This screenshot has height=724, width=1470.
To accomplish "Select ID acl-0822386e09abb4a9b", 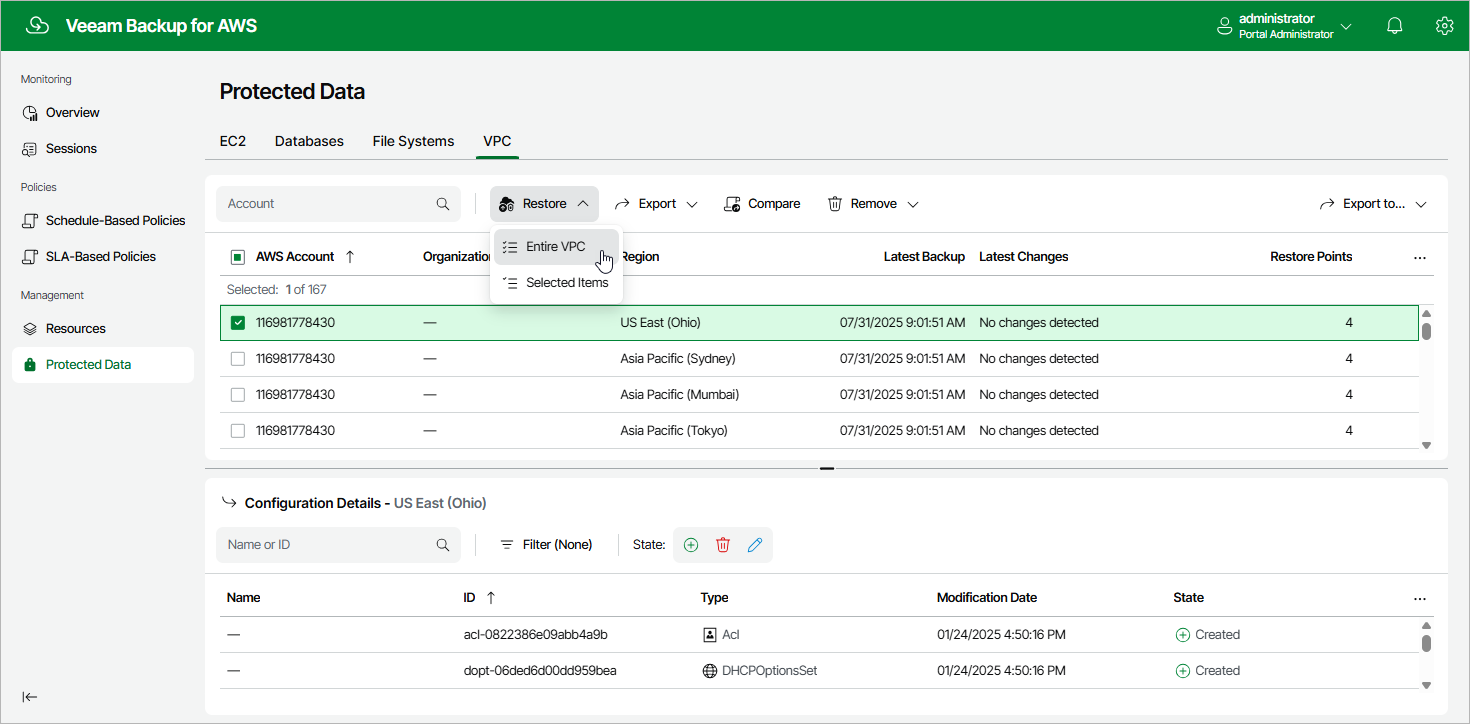I will point(536,635).
